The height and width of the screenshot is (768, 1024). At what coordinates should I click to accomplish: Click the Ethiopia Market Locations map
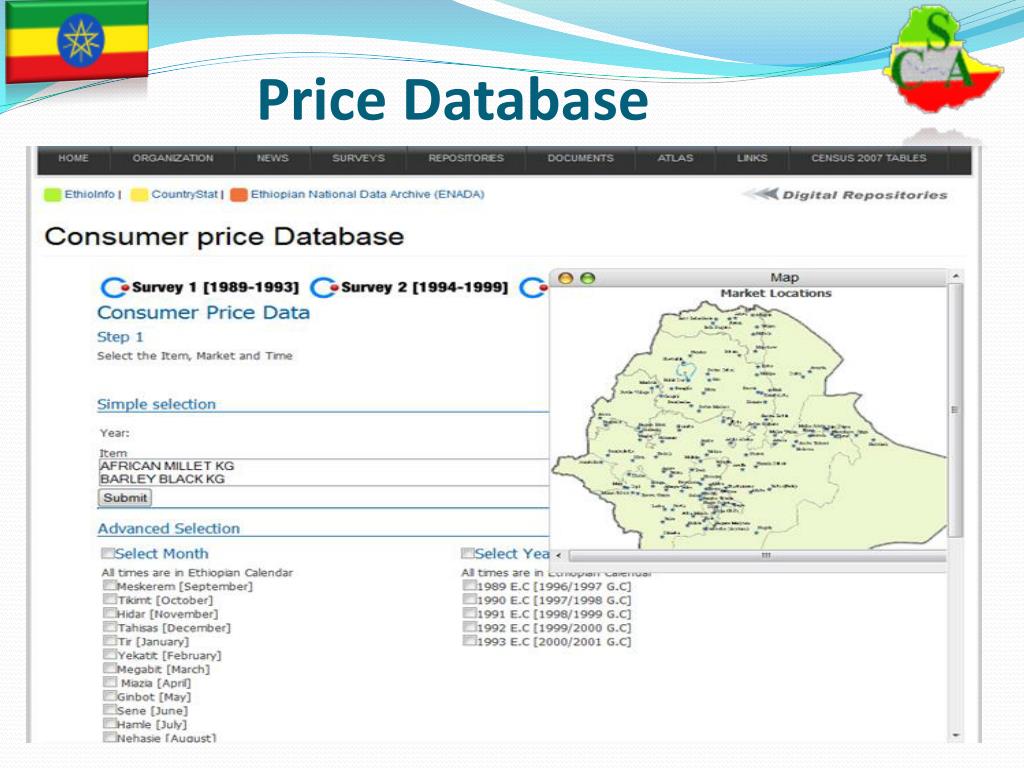[749, 424]
